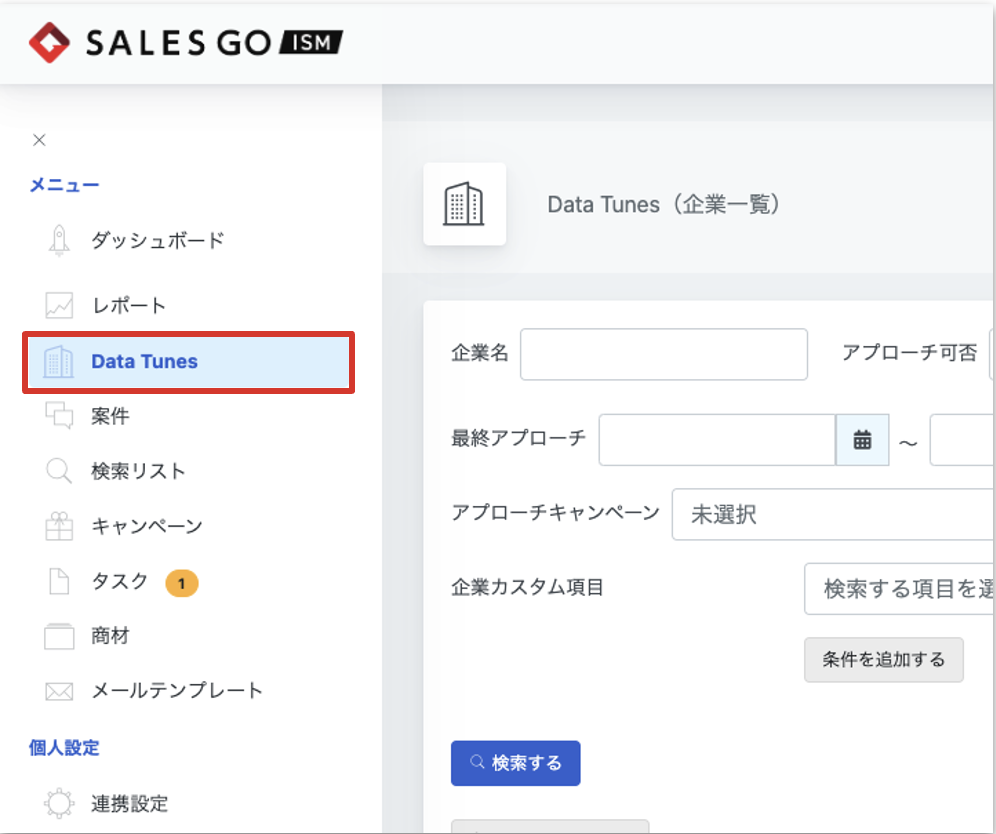This screenshot has width=996, height=834.
Task: Open the アプローチキャンペーン dropdown showing 未選択
Action: pos(833,515)
